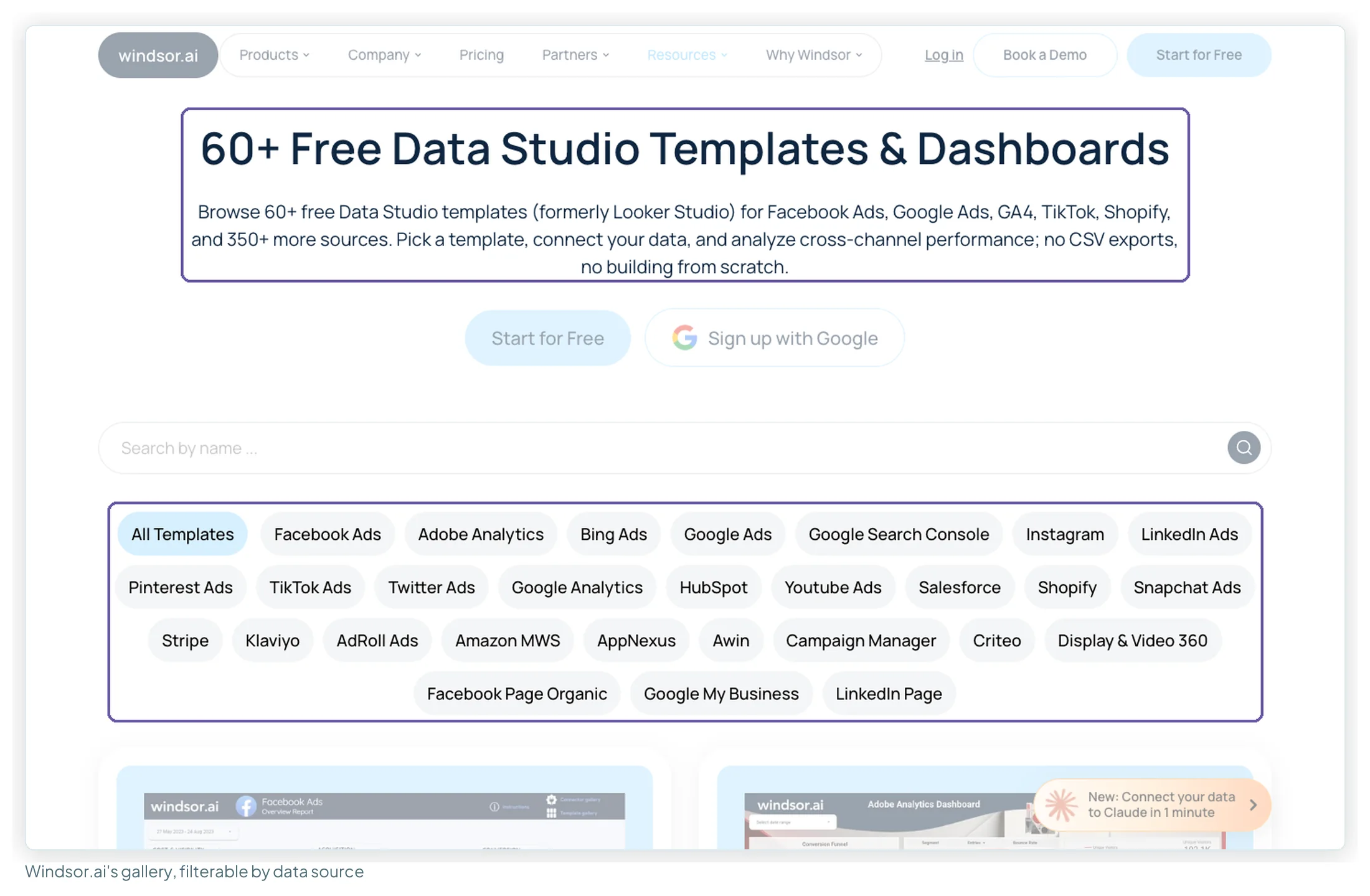
Task: Click the Log in link
Action: 943,55
